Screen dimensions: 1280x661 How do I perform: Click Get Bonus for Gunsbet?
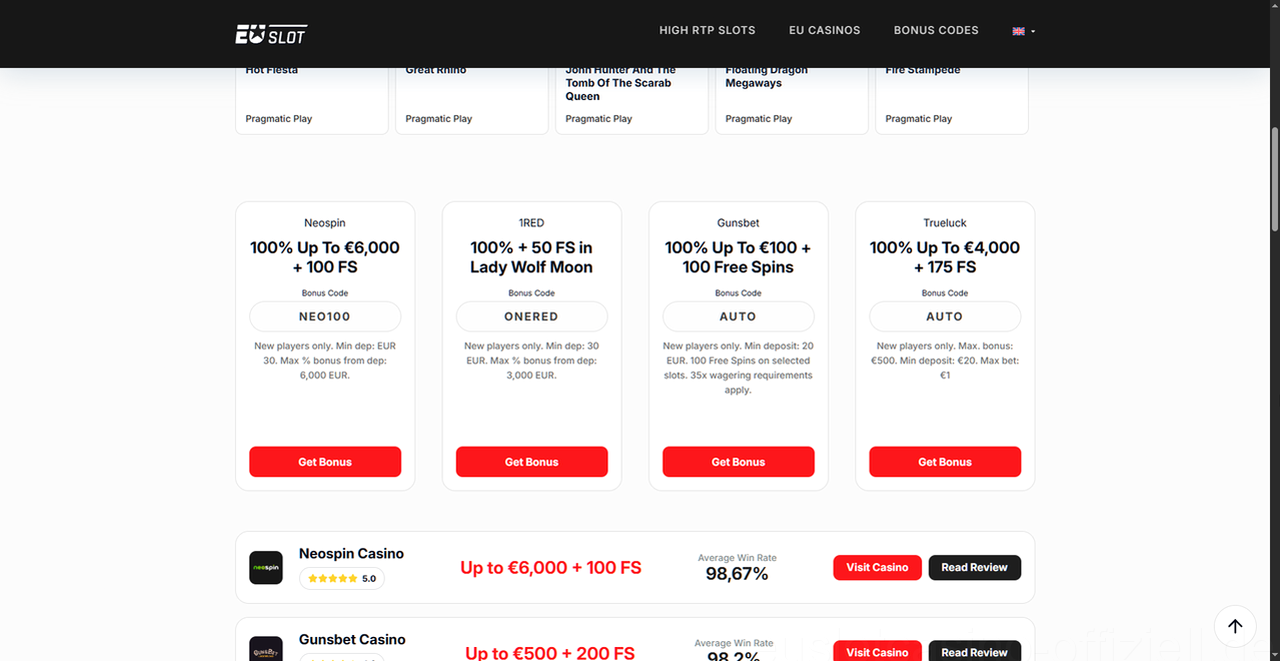click(x=738, y=462)
